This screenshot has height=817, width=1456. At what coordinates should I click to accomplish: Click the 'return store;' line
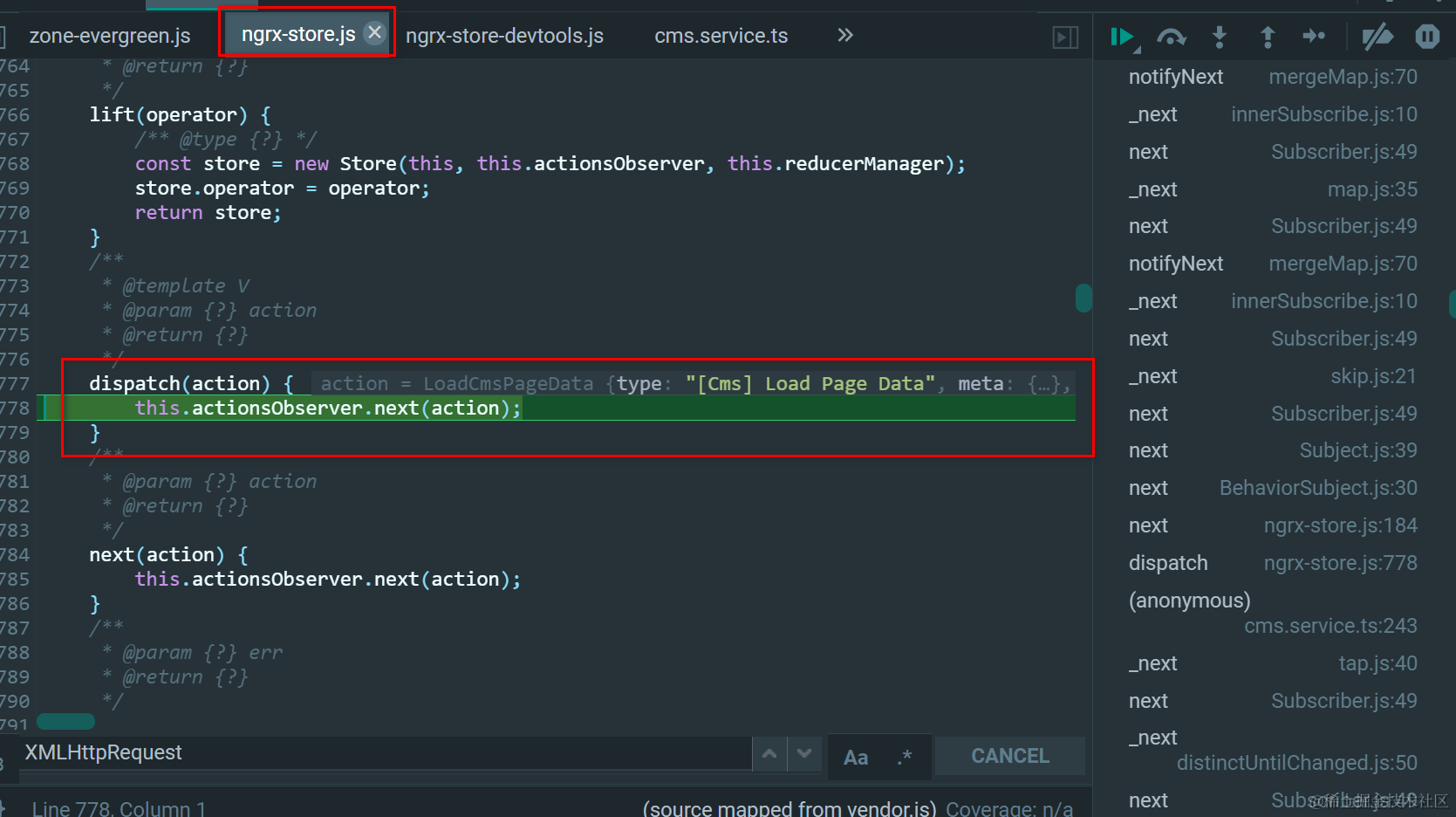208,212
